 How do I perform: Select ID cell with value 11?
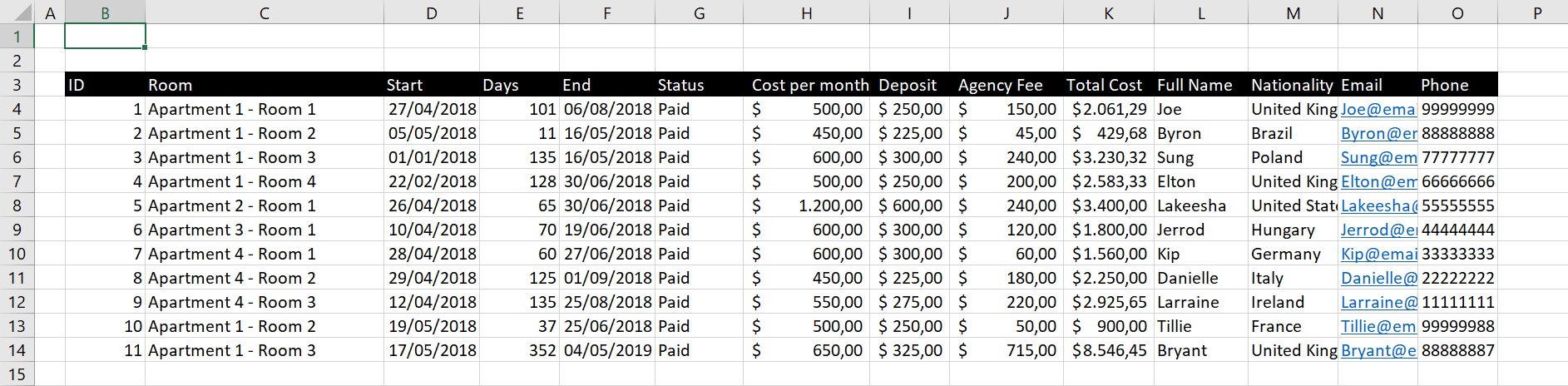105,350
